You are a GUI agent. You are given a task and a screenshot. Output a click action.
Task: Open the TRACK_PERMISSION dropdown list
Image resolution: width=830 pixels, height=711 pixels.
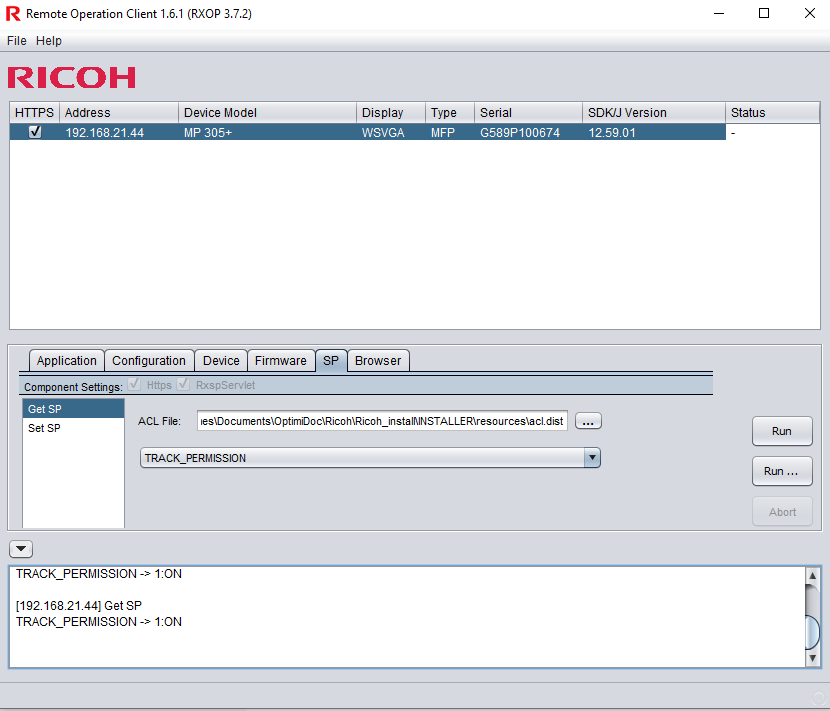coord(592,457)
